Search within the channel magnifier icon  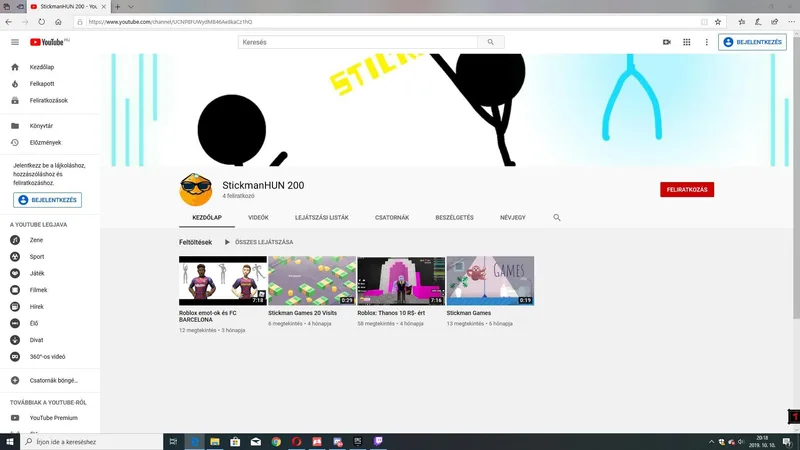click(557, 217)
